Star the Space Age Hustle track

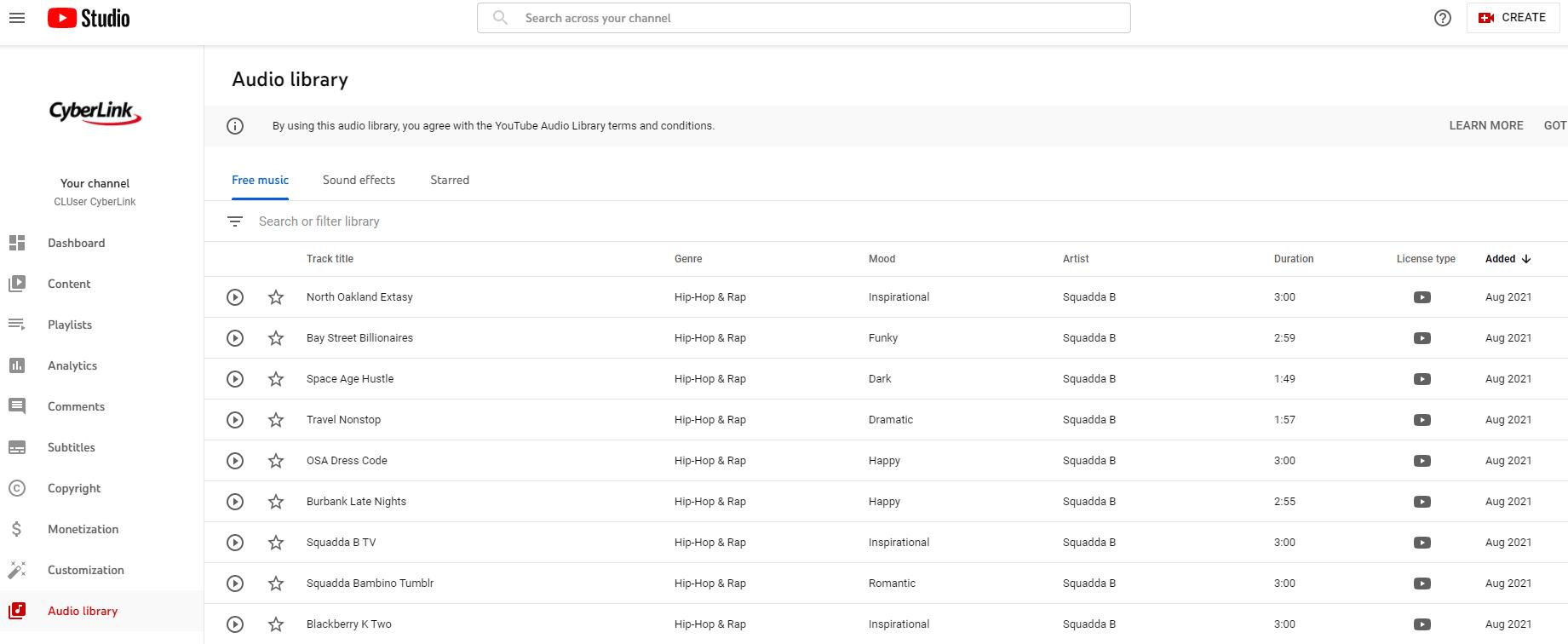276,379
